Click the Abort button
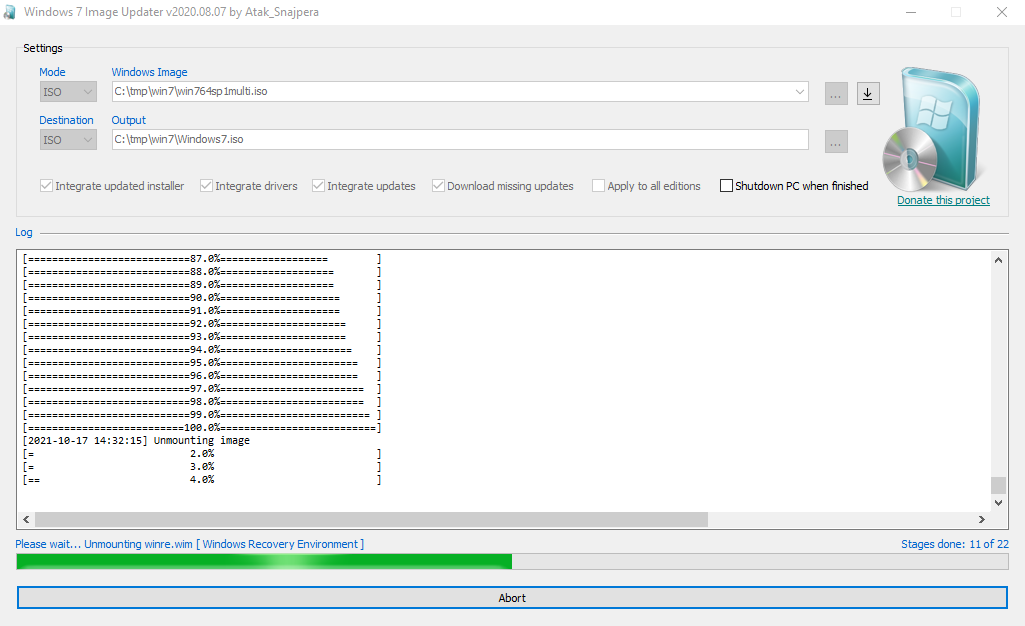This screenshot has height=626, width=1025. (512, 597)
